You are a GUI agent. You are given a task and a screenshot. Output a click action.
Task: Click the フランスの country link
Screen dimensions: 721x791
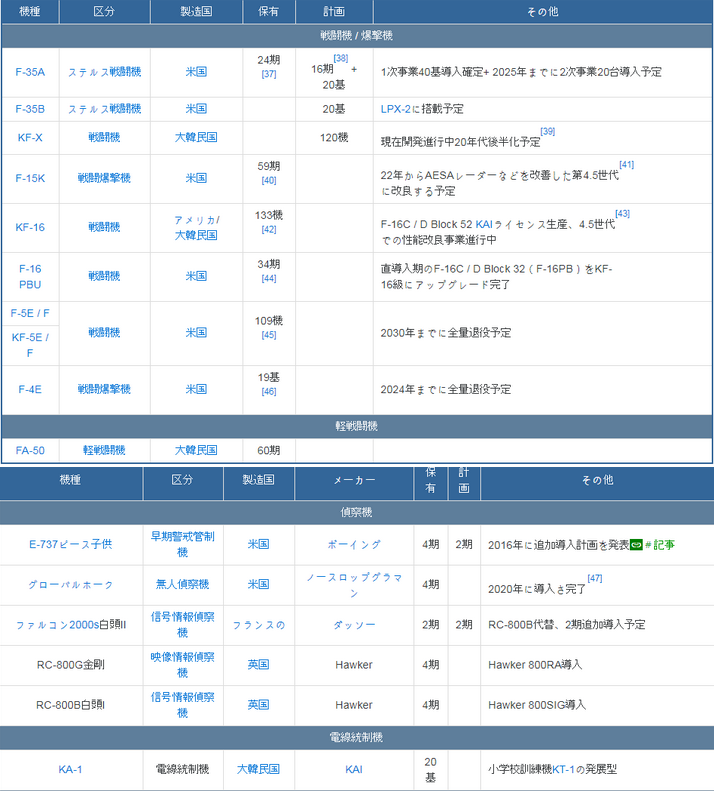(258, 625)
